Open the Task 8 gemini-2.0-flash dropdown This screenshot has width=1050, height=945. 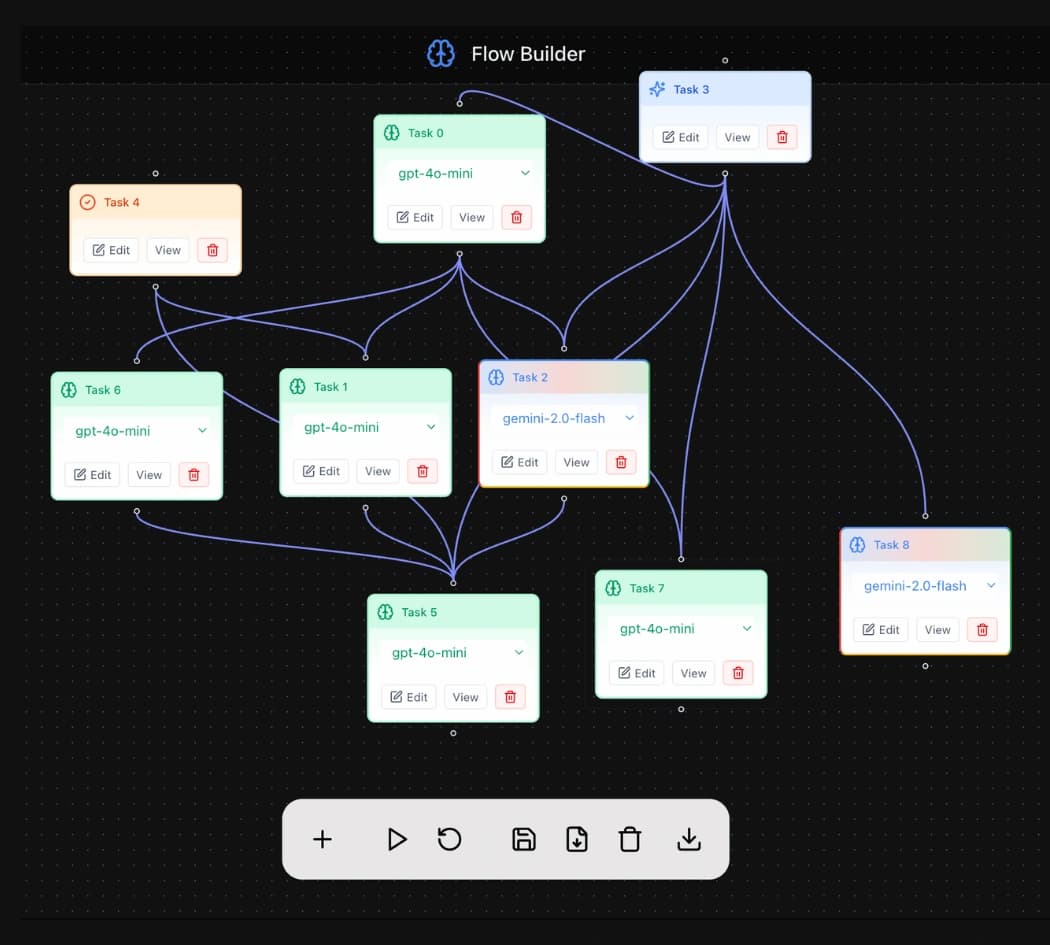(925, 585)
